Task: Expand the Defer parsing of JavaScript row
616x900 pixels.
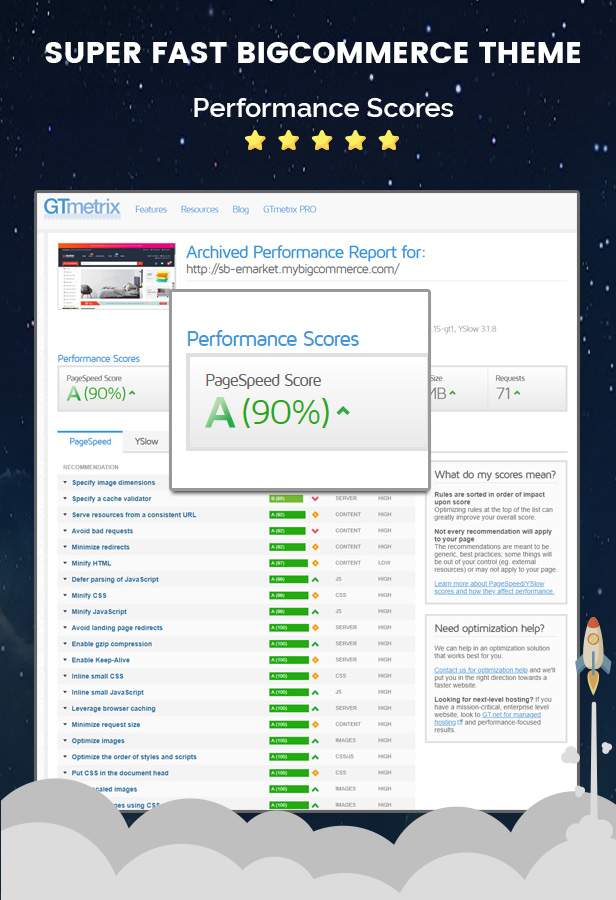Action: [x=65, y=580]
